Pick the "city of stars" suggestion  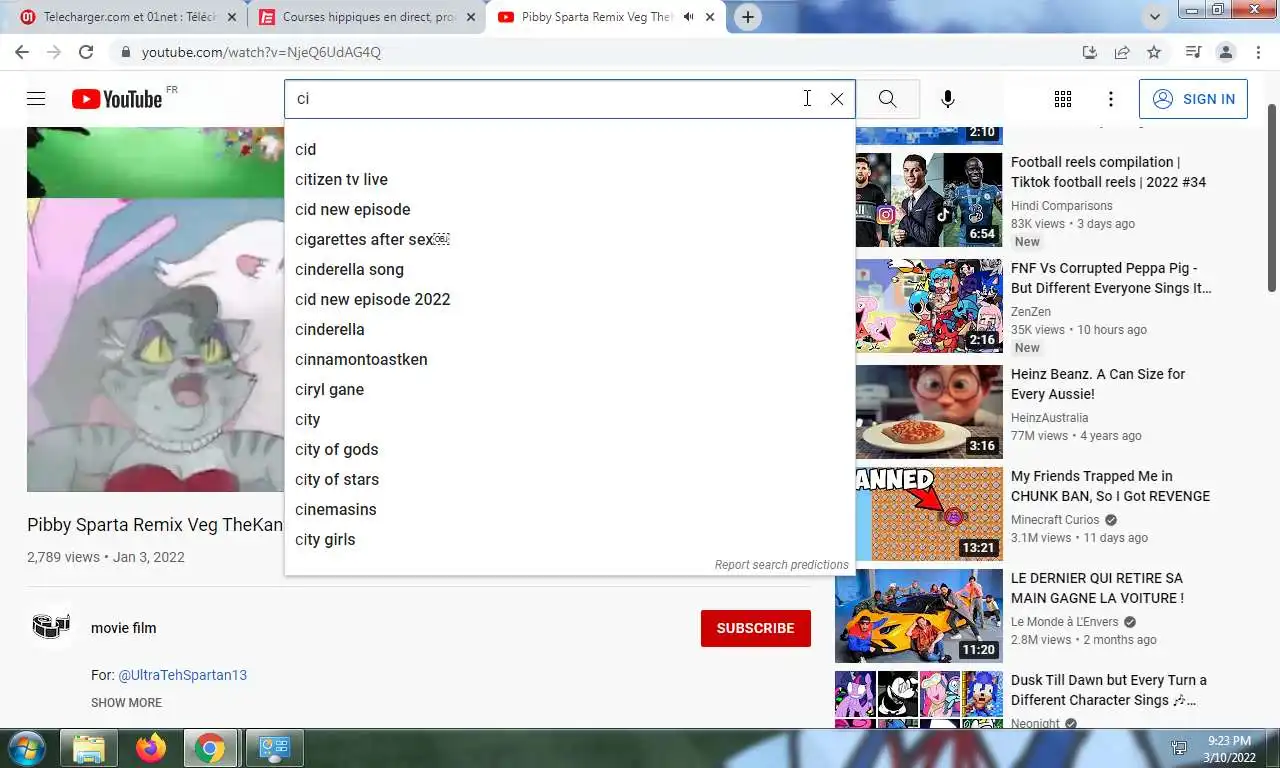tap(570, 479)
